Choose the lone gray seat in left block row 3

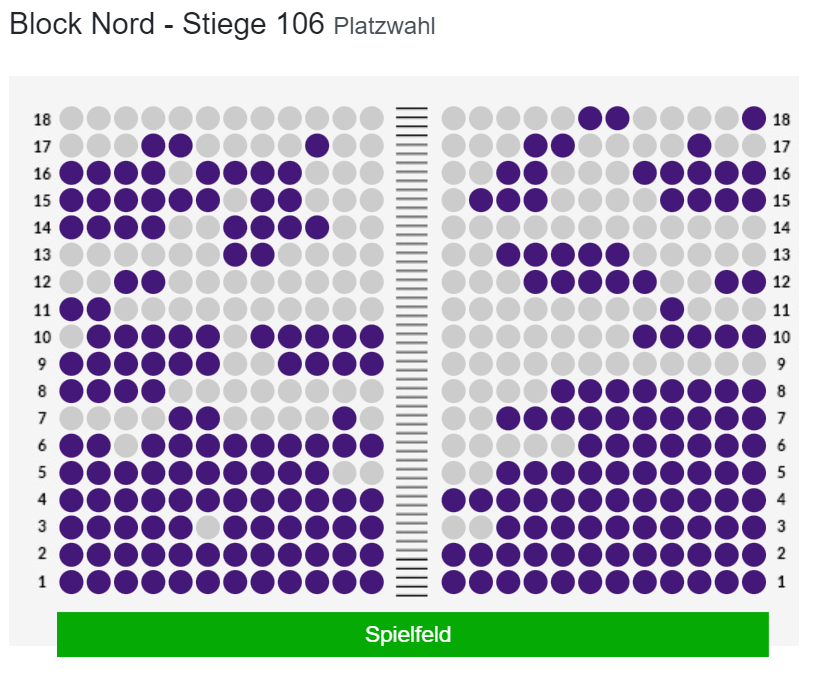coord(207,527)
